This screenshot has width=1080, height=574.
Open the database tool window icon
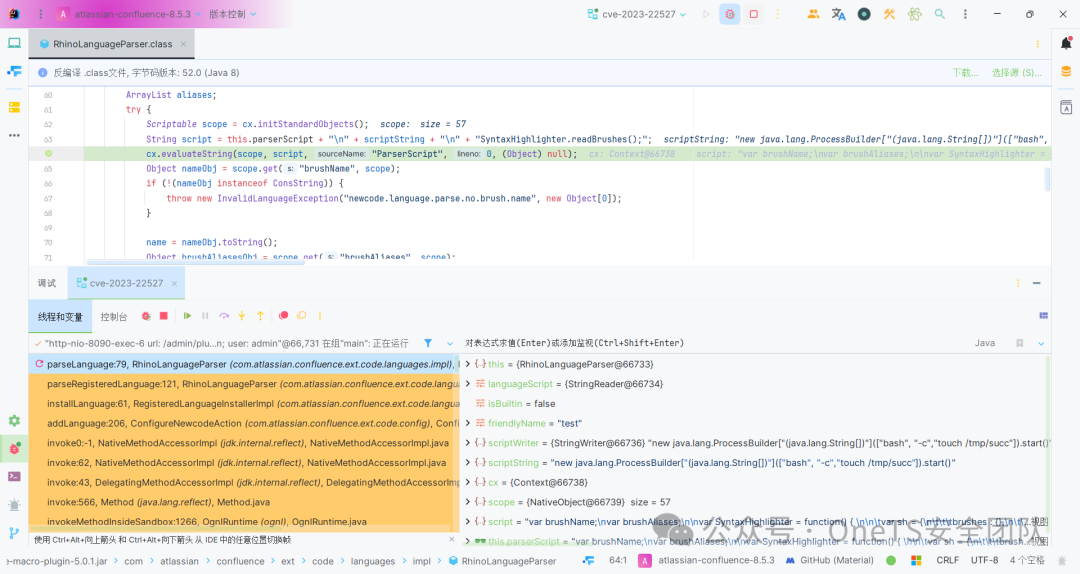pos(1066,72)
